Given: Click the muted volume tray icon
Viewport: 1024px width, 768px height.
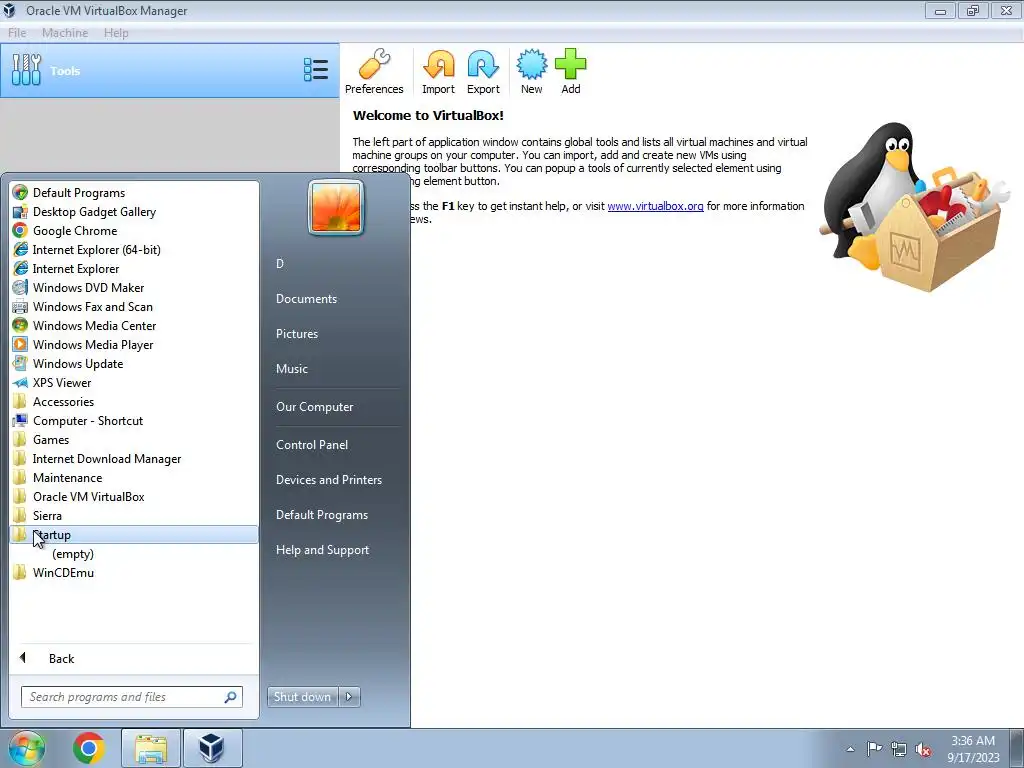Looking at the screenshot, I should 923,749.
